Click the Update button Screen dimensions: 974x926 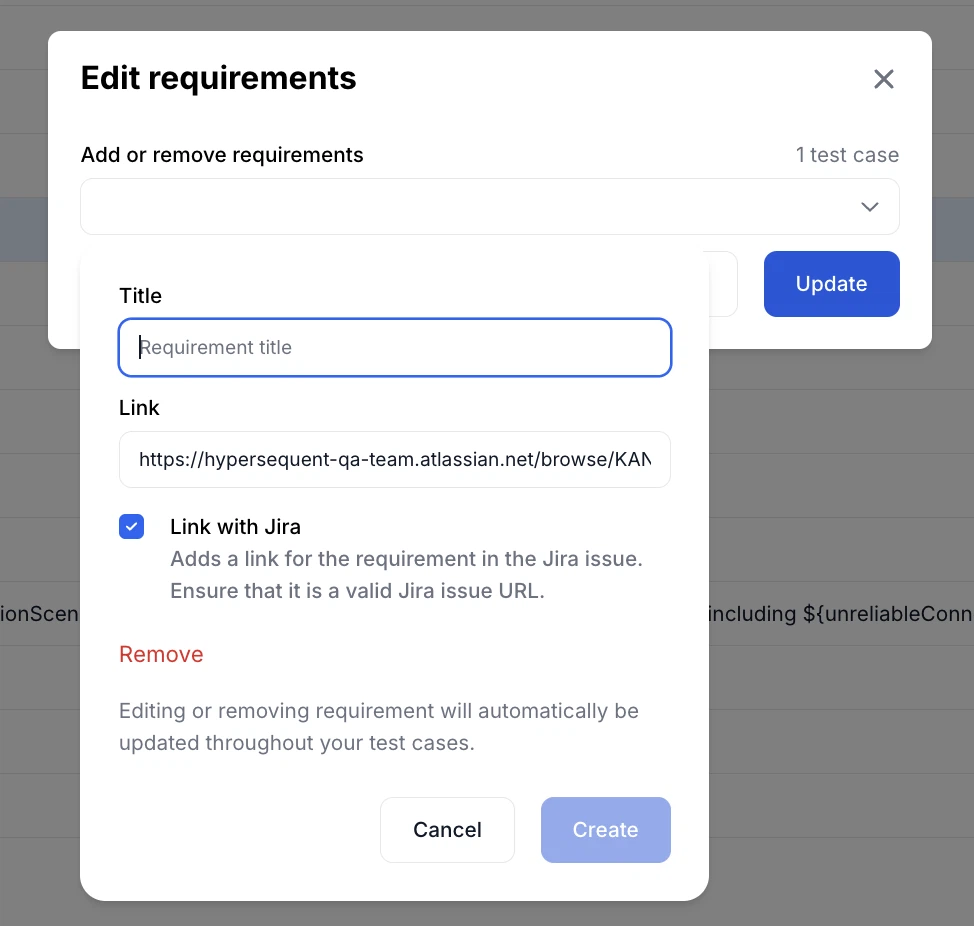pyautogui.click(x=831, y=284)
